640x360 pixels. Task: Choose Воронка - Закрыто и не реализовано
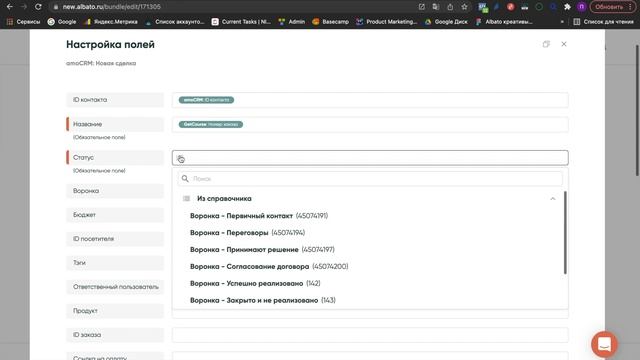262,300
